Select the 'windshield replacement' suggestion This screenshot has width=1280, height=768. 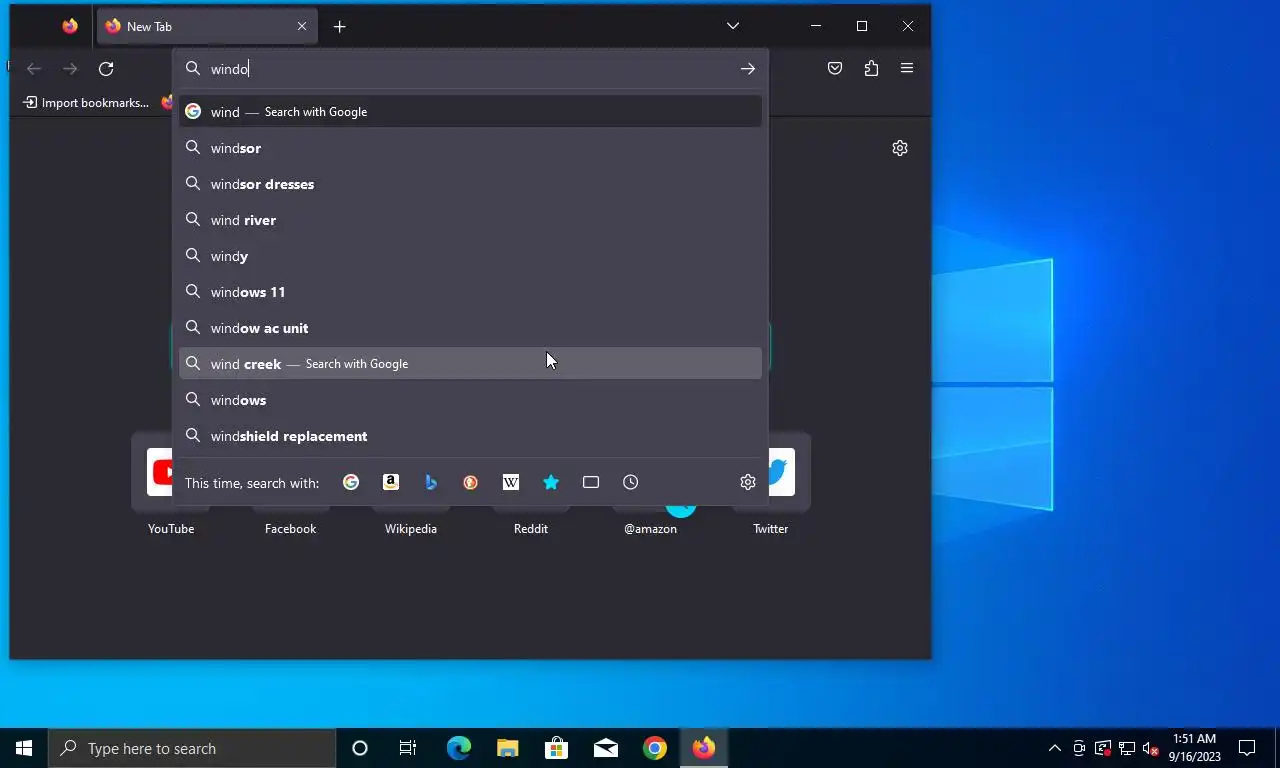(470, 436)
